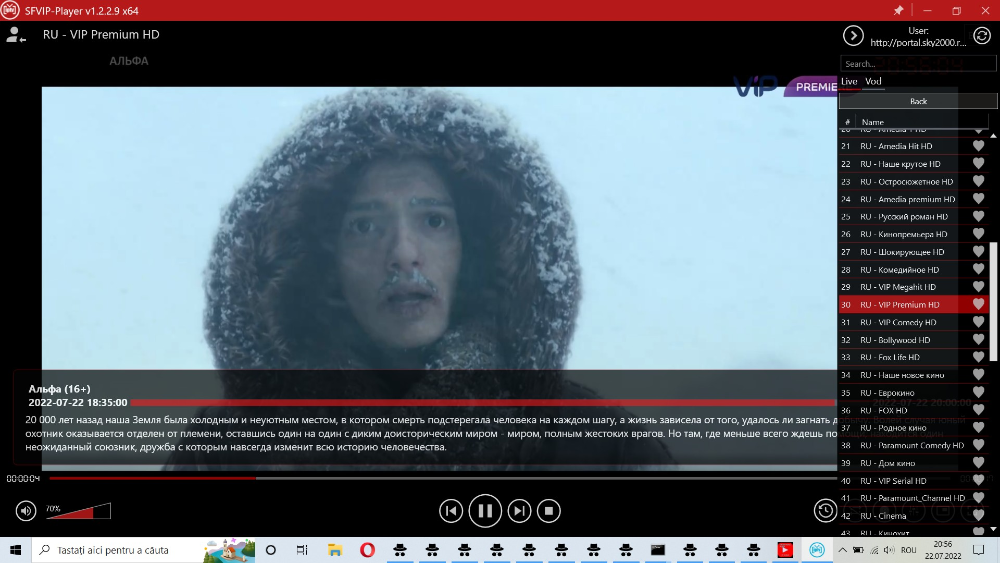This screenshot has width=1000, height=563.
Task: Favorite RU - Остросюжетное HD
Action: click(978, 182)
